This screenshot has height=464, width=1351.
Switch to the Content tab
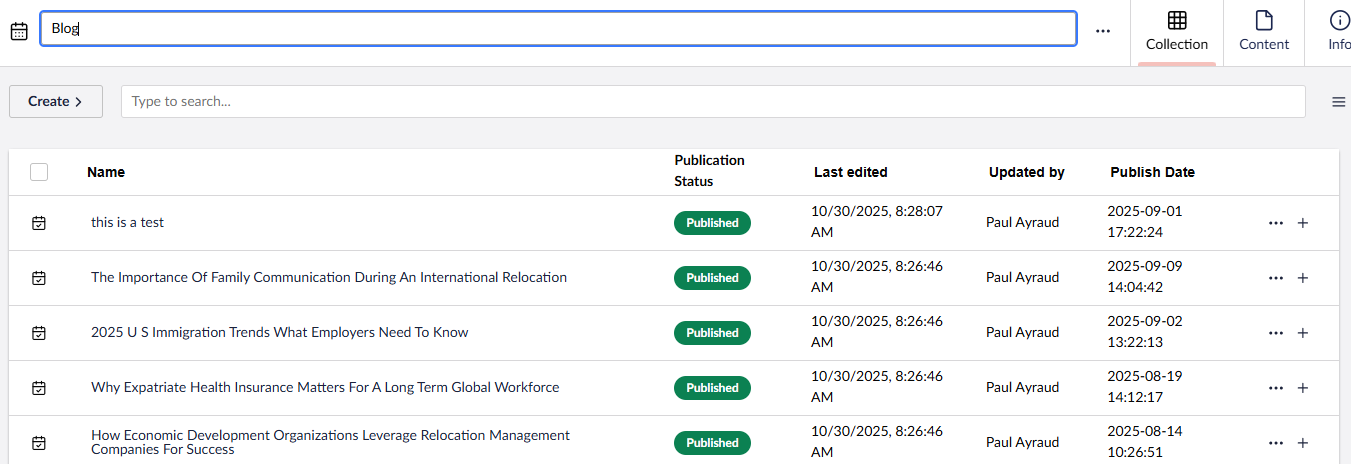(1263, 32)
